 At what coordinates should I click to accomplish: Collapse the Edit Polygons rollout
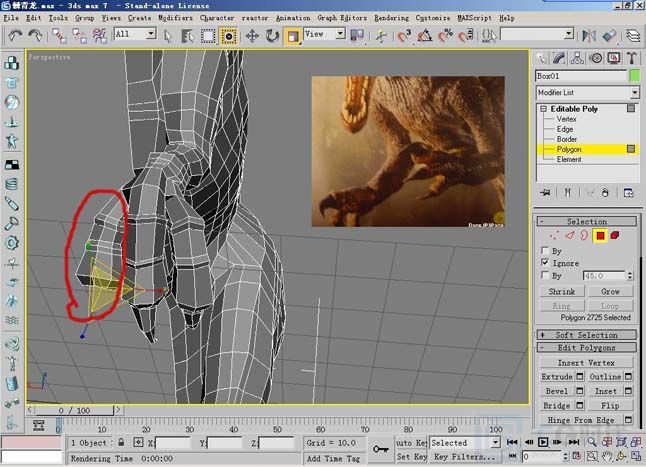(x=587, y=348)
